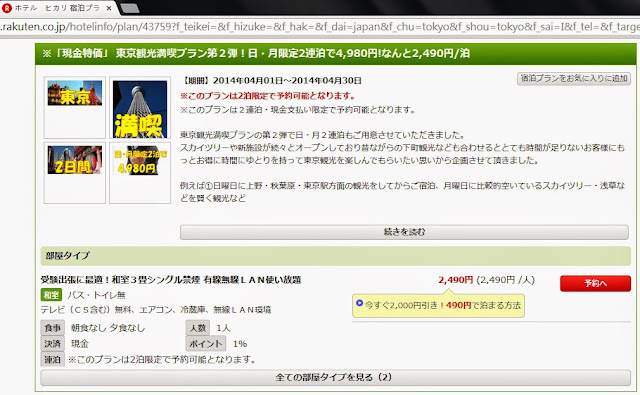Click the 1% point value

pos(240,344)
